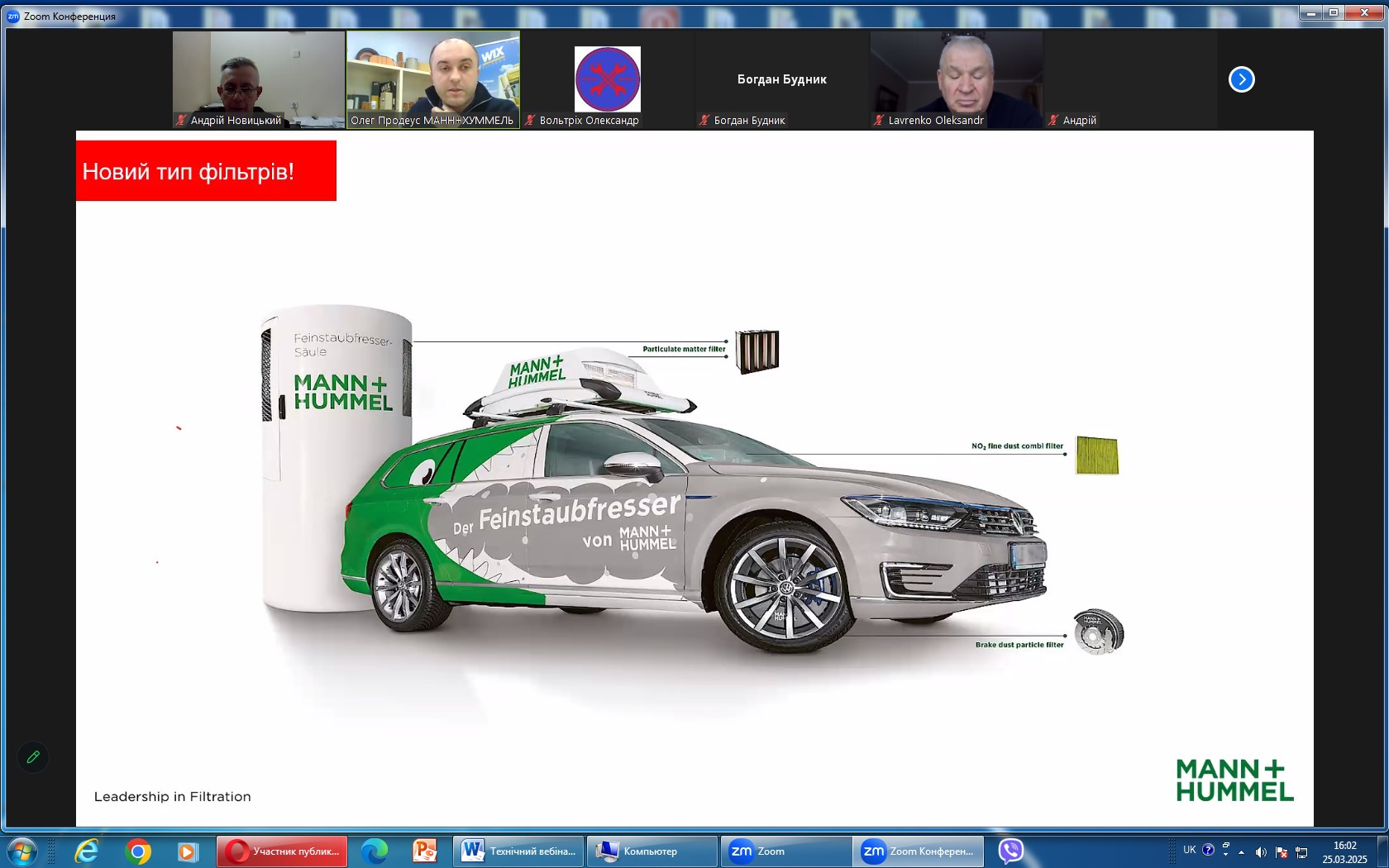Change UK keyboard language indicator

[1190, 850]
